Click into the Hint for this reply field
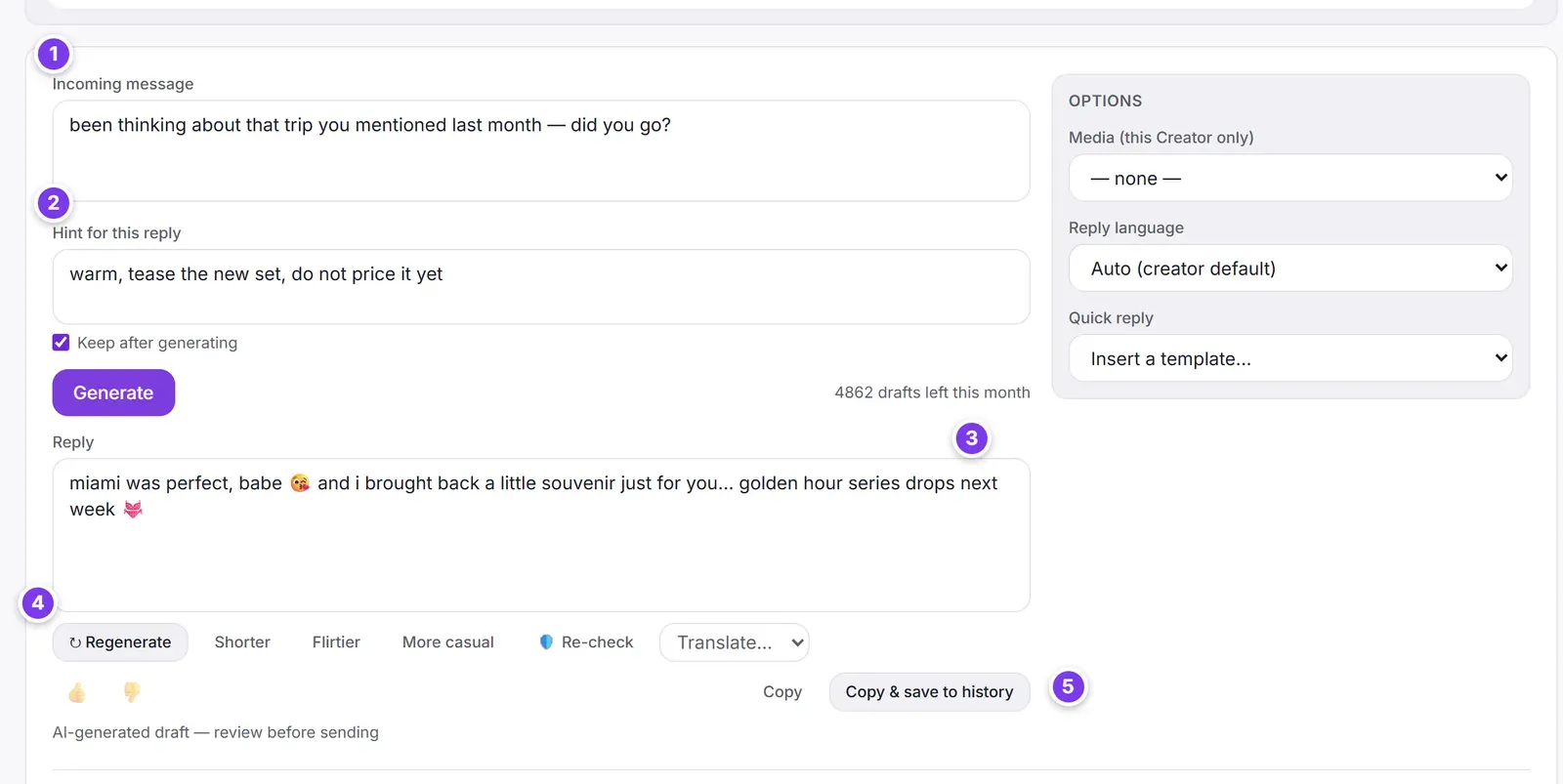 541,287
